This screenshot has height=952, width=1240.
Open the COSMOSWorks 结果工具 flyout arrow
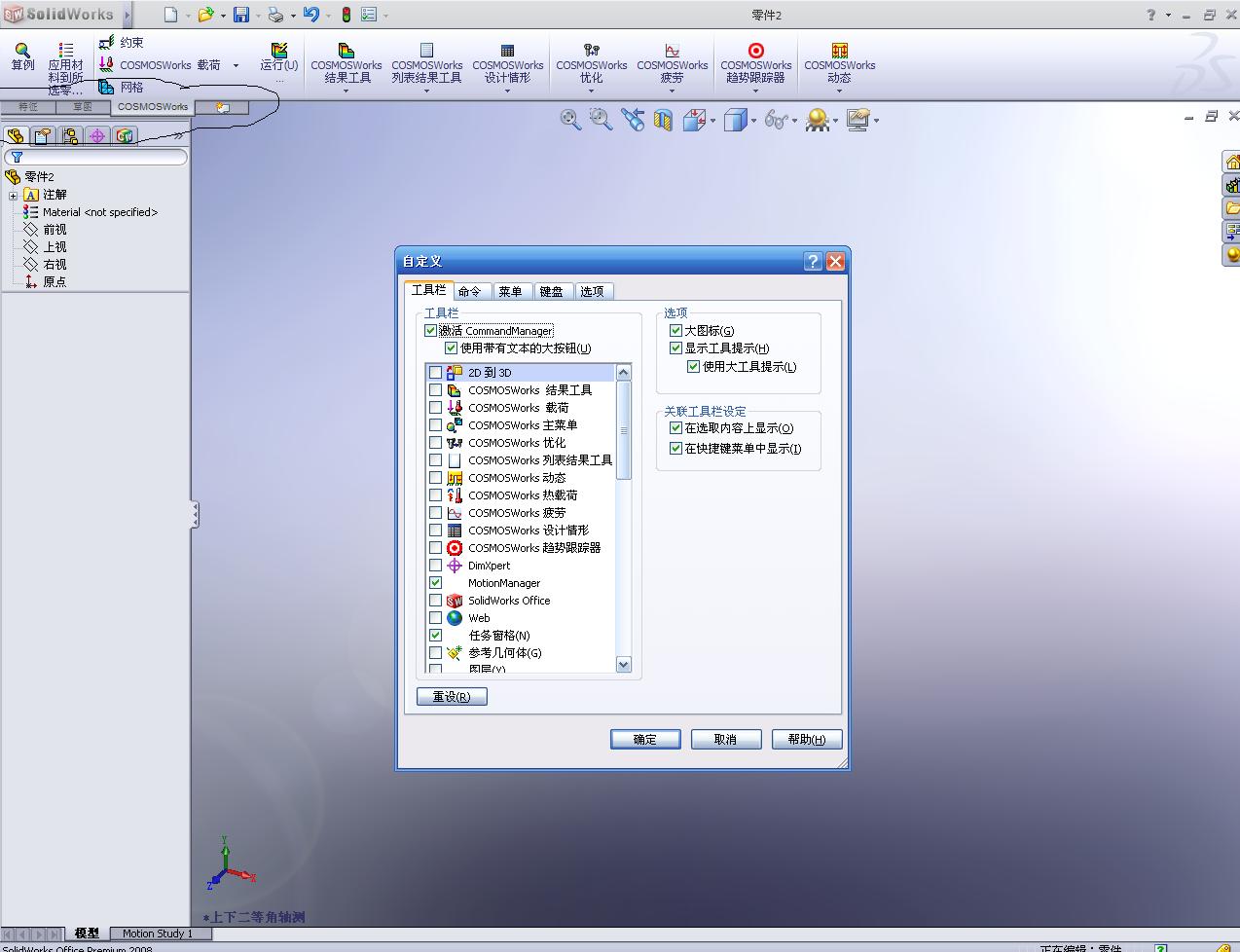(x=346, y=91)
